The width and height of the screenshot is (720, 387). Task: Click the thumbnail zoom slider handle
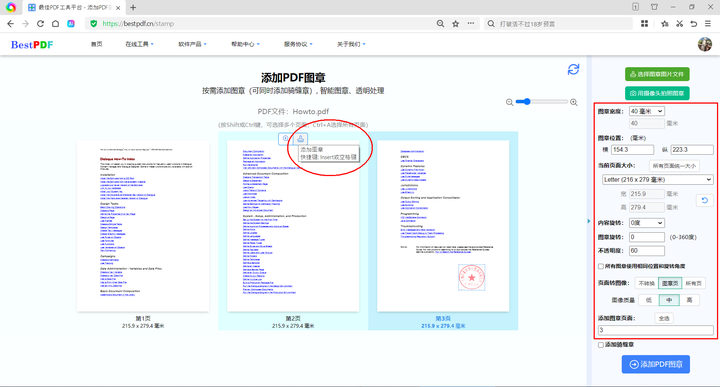[527, 102]
